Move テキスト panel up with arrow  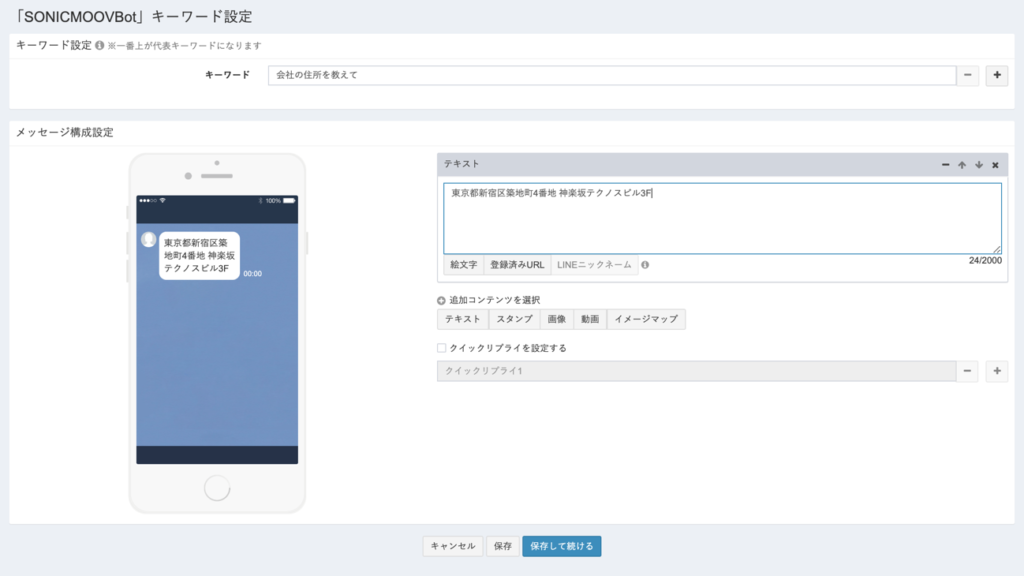[962, 165]
